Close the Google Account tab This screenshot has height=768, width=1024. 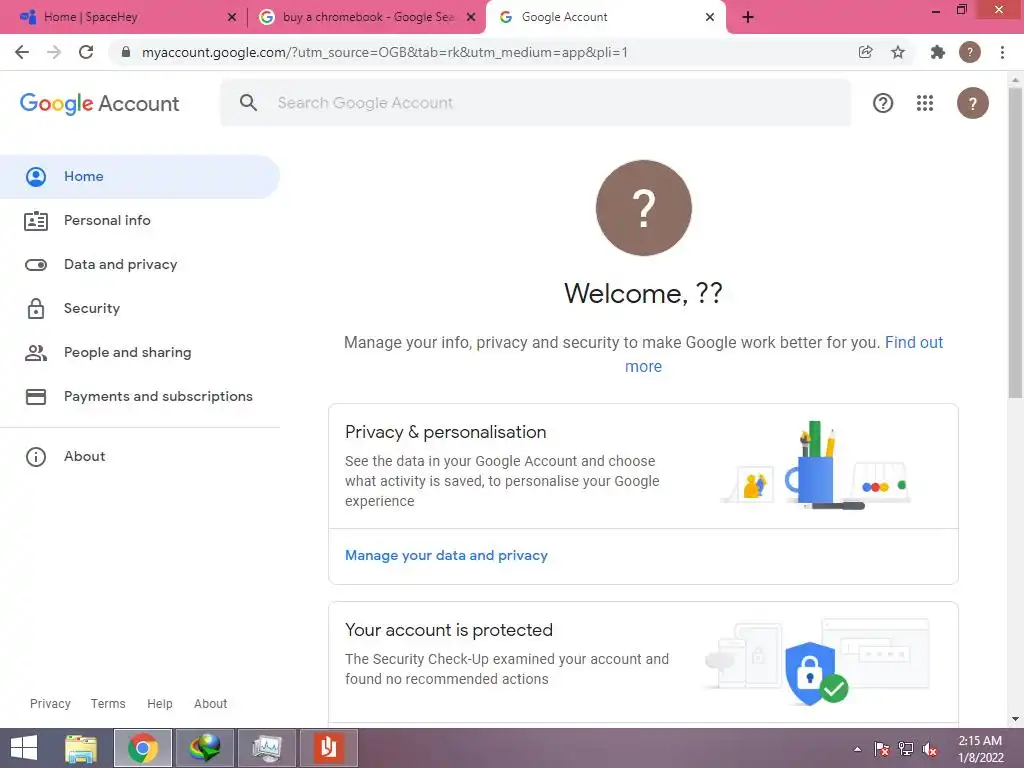pos(710,17)
